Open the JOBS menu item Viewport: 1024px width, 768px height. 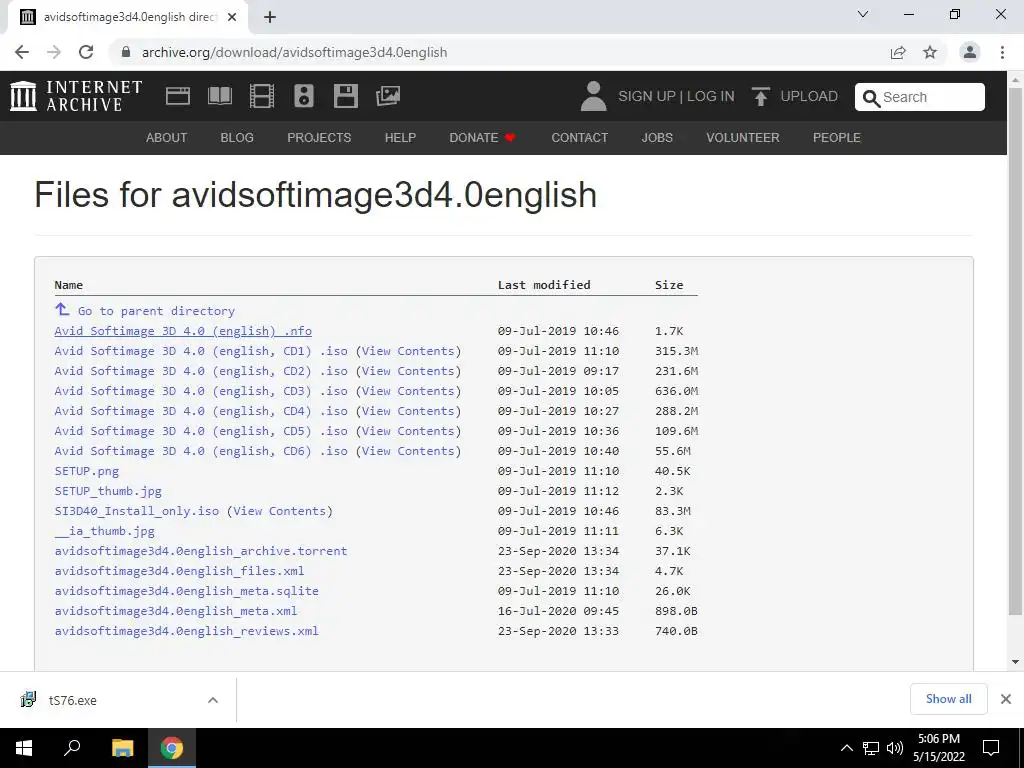(x=657, y=138)
